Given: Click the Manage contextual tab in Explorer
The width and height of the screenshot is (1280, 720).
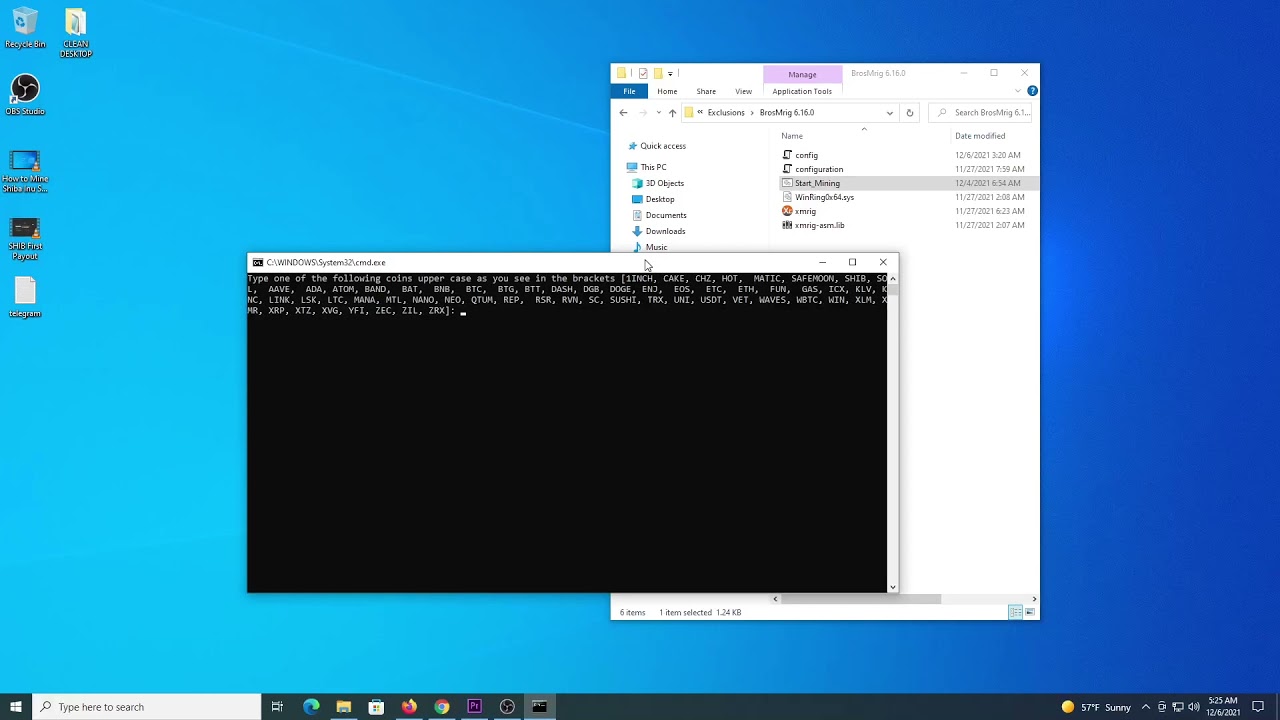Looking at the screenshot, I should pos(802,74).
